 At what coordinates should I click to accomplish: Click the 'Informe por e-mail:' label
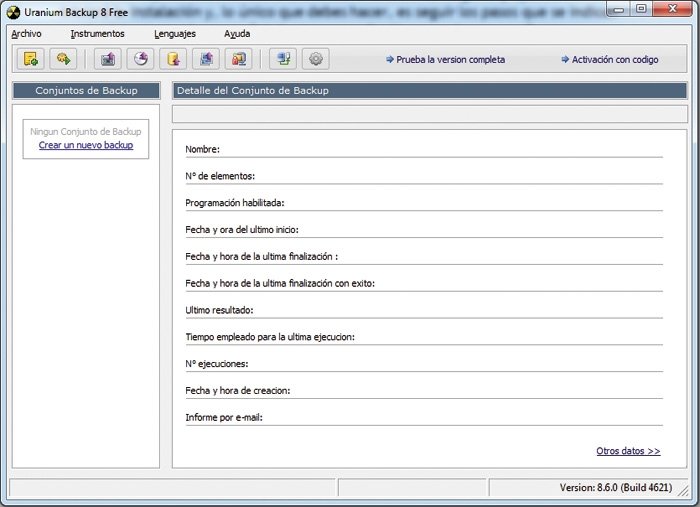224,417
